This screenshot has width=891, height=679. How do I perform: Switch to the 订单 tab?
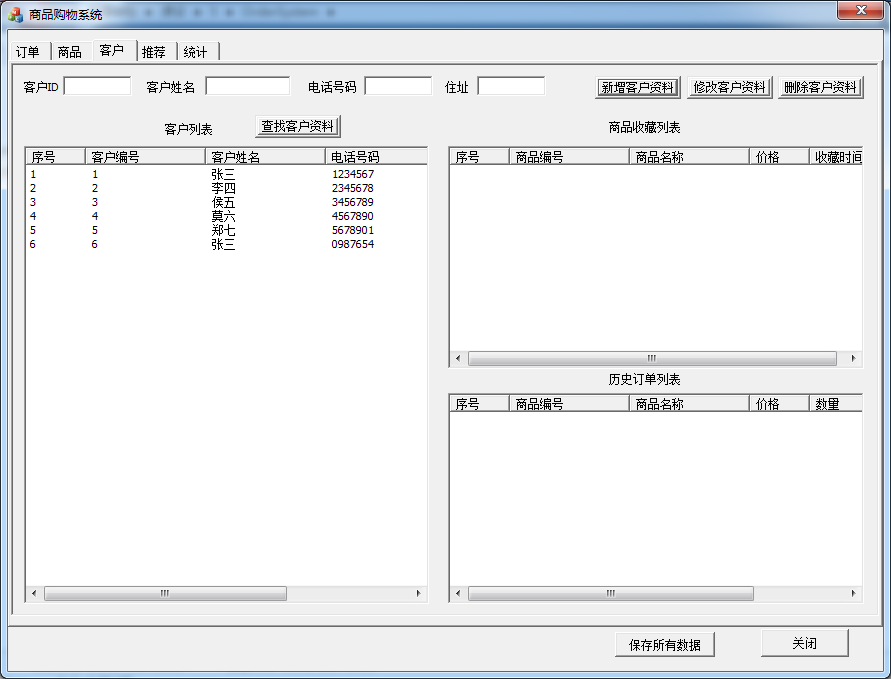tap(28, 52)
